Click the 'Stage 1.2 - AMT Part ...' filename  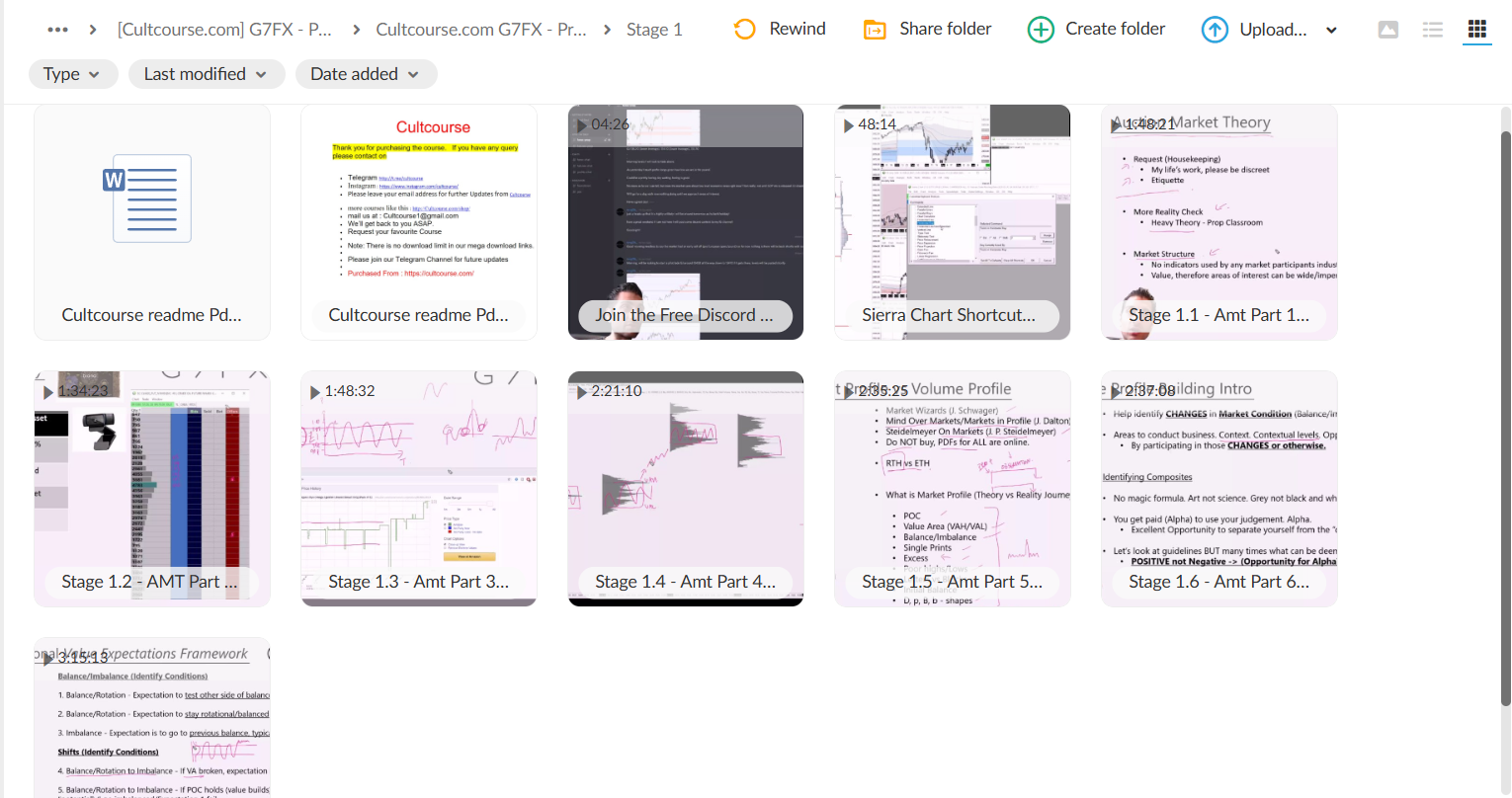(150, 582)
